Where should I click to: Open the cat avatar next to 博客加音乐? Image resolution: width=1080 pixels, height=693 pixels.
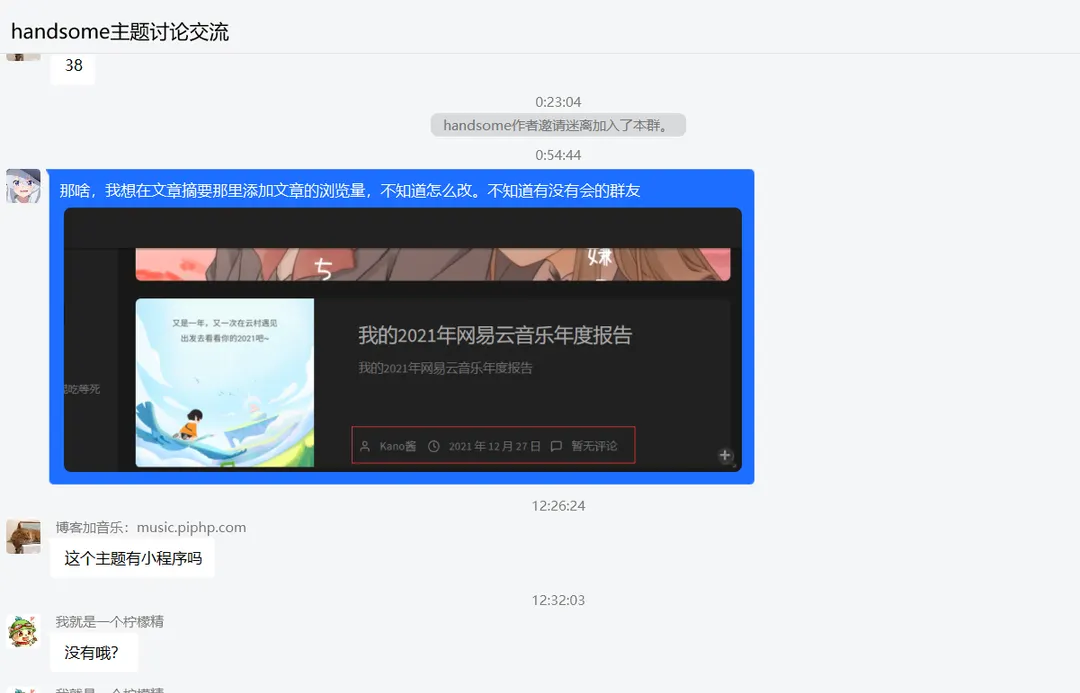click(23, 537)
